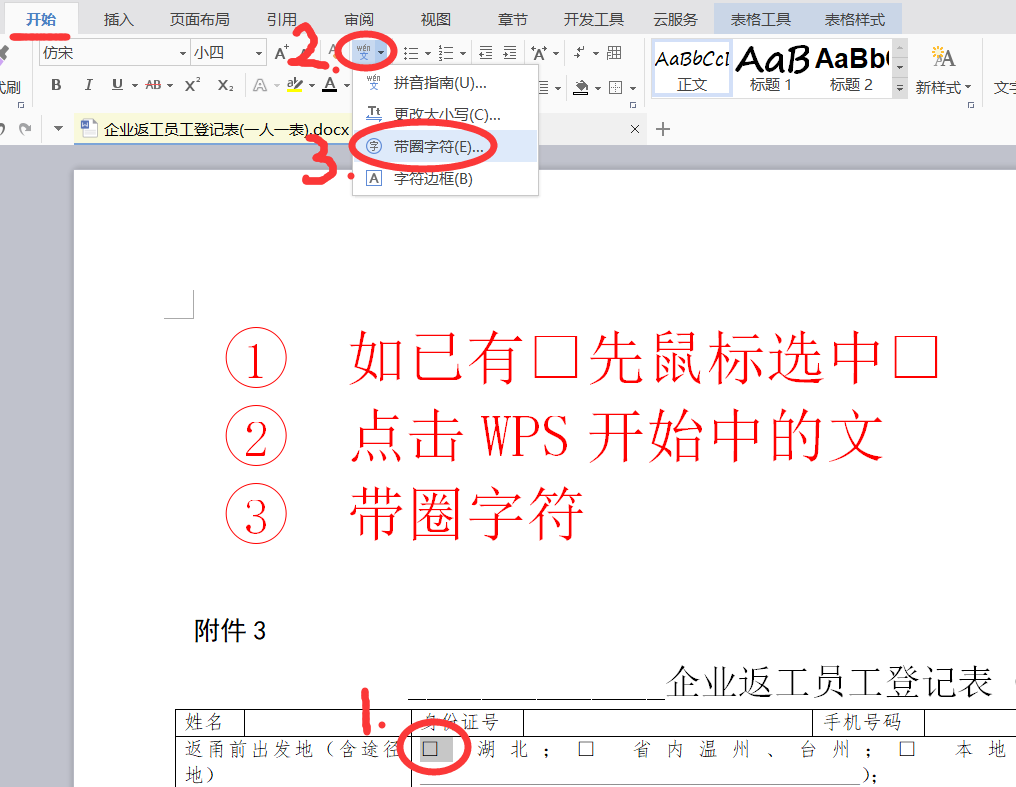The image size is (1016, 787).
Task: Click the Chinese layout A icon
Action: pos(538,53)
